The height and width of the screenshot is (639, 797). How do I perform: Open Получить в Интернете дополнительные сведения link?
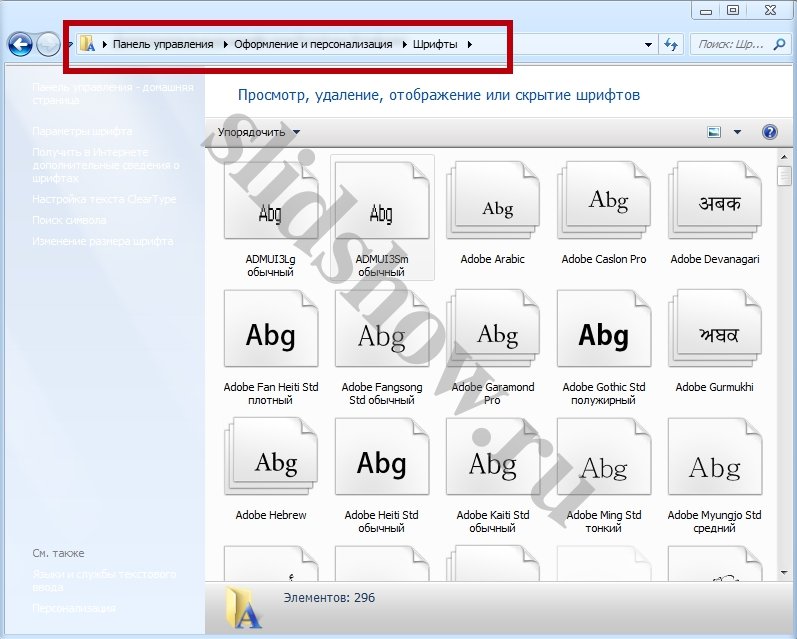(x=106, y=165)
